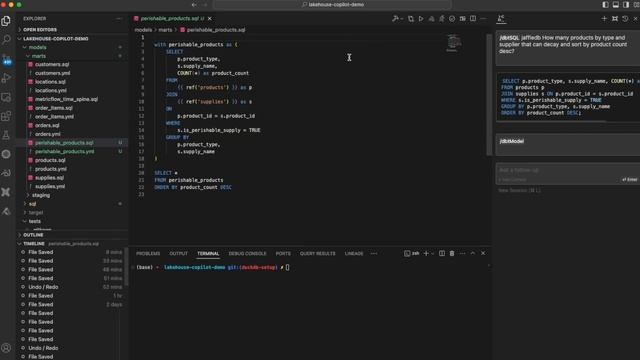Collapse the LAKEHOUSE-COPILOT-DEMO folder root
The height and width of the screenshot is (360, 640).
(56, 38)
